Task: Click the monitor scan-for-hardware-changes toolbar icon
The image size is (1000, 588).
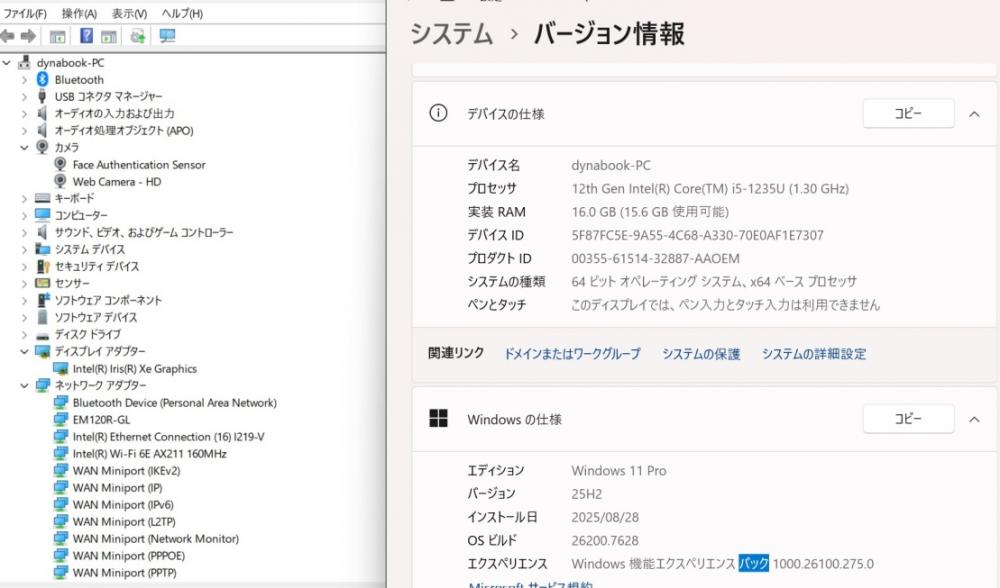Action: (167, 36)
